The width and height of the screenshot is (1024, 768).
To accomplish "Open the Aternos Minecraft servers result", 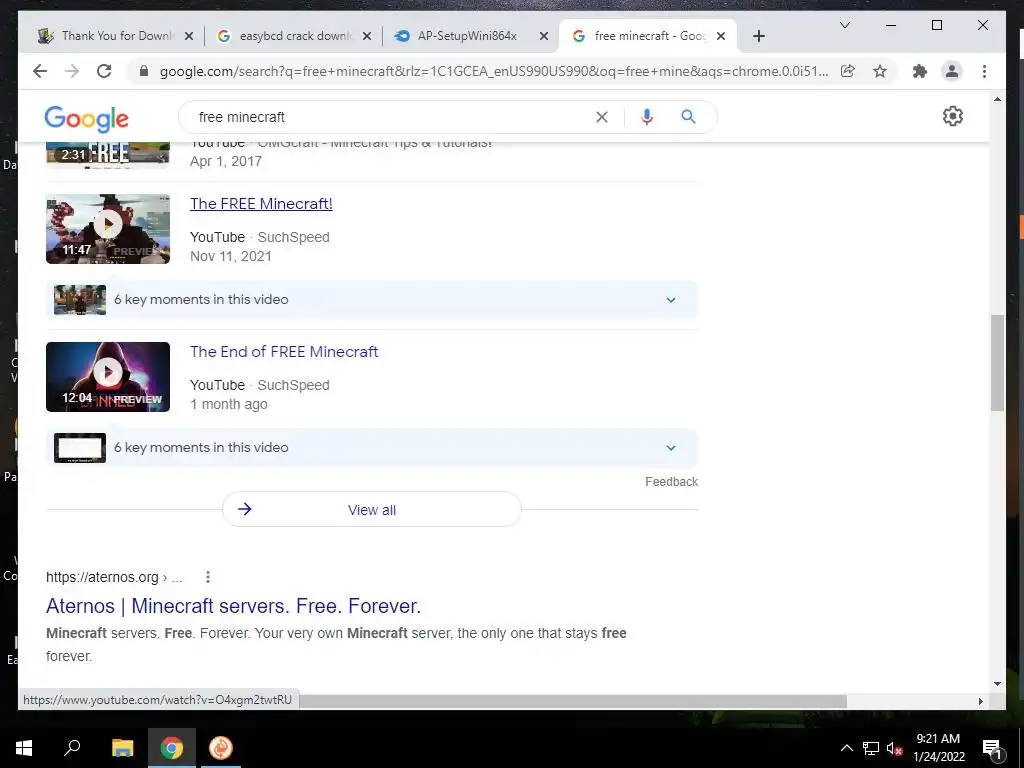I will coord(233,605).
